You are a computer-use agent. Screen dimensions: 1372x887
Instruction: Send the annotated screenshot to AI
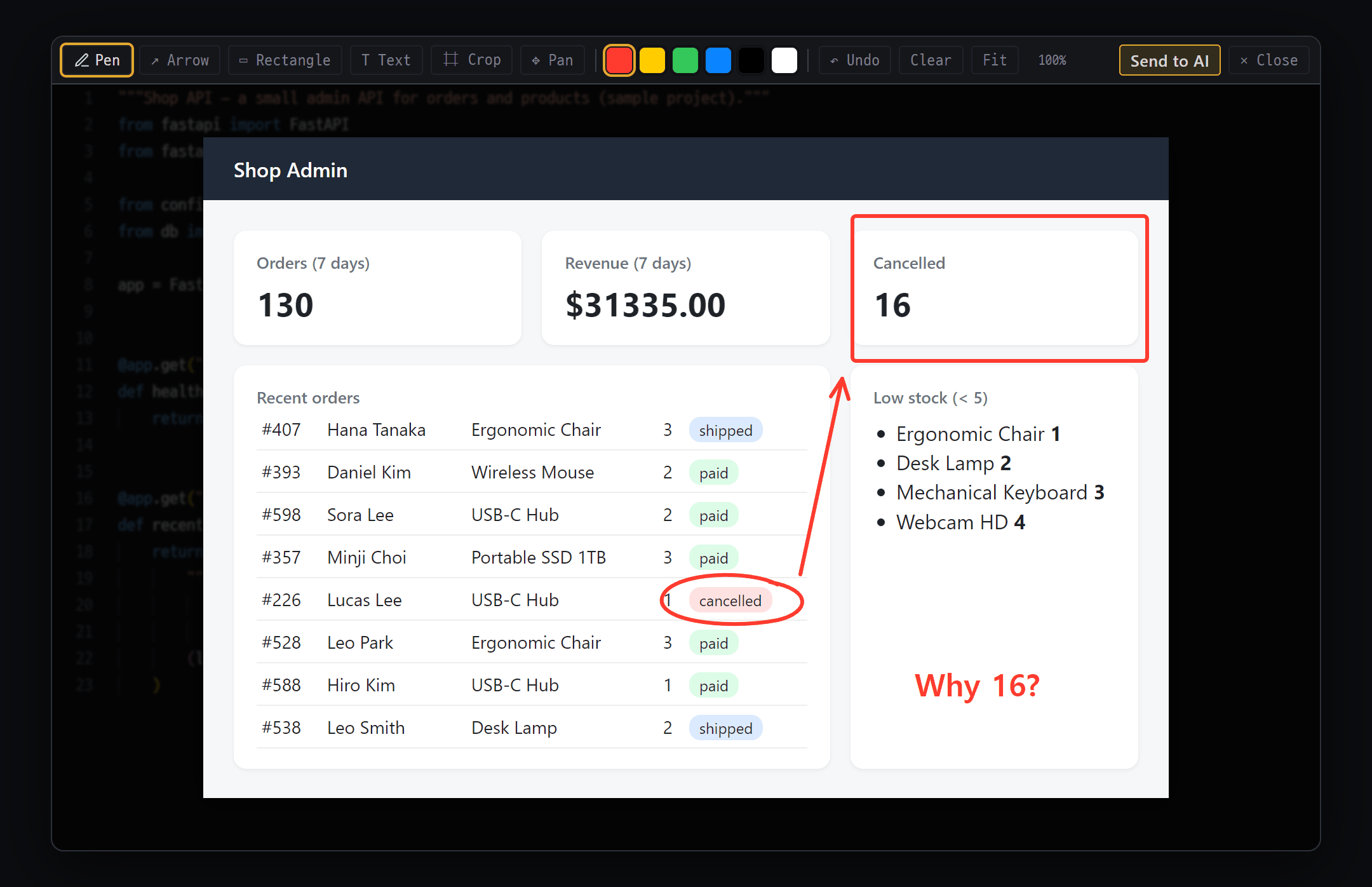1169,60
